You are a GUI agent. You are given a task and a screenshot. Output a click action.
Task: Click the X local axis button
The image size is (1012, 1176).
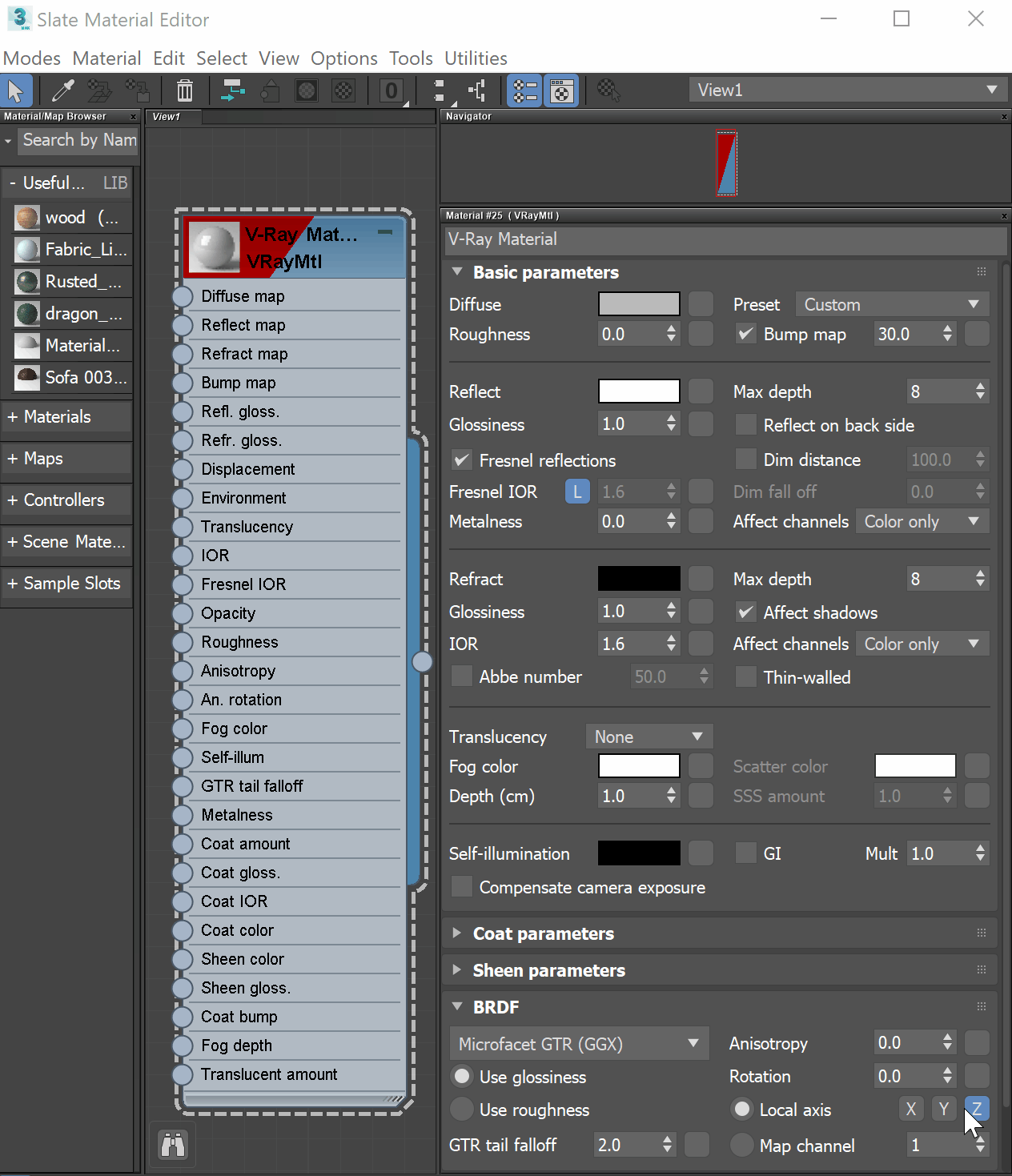[911, 1109]
